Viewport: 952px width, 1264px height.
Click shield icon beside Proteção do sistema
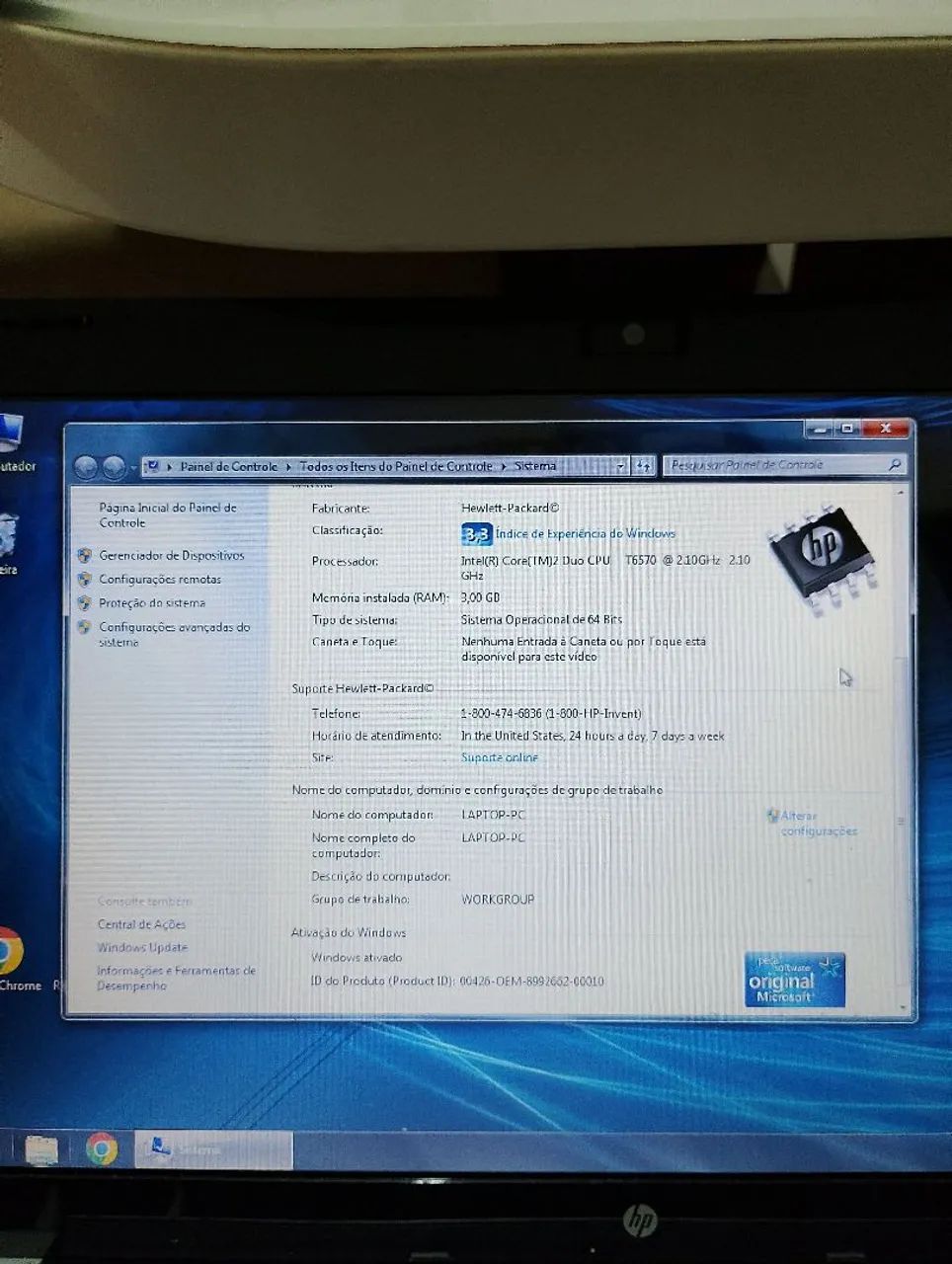(x=85, y=602)
